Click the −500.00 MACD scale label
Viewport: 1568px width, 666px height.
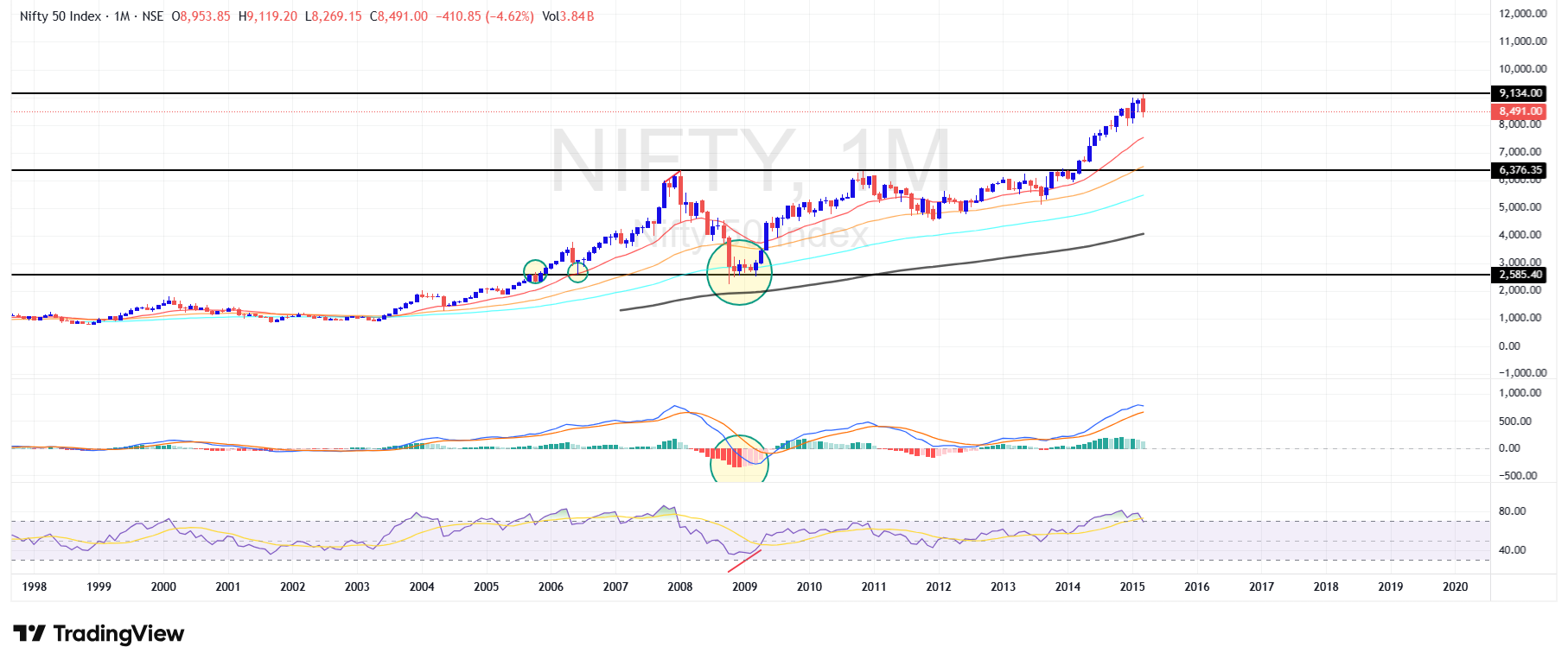(1517, 476)
